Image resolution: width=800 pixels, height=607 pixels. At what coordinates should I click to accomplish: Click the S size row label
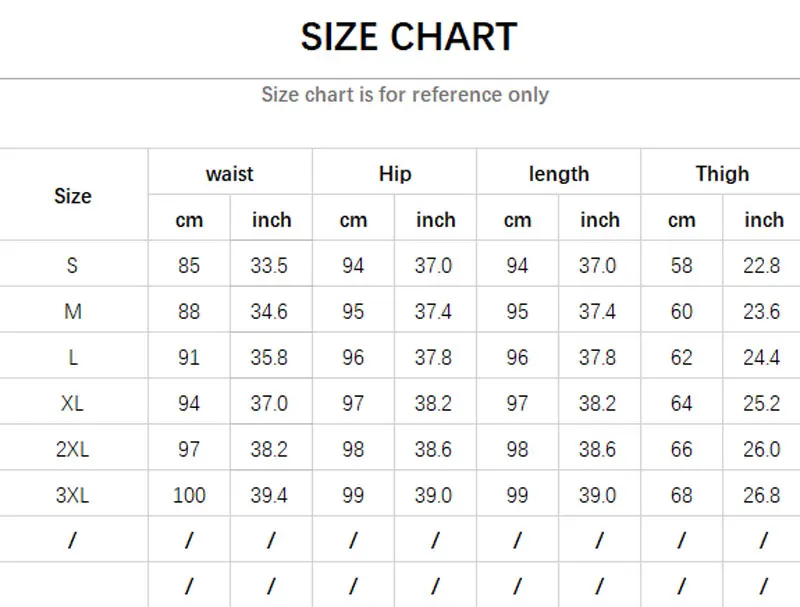(73, 266)
